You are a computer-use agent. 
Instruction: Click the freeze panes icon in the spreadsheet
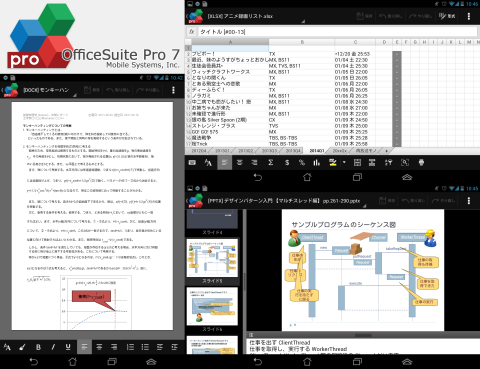coord(357,163)
